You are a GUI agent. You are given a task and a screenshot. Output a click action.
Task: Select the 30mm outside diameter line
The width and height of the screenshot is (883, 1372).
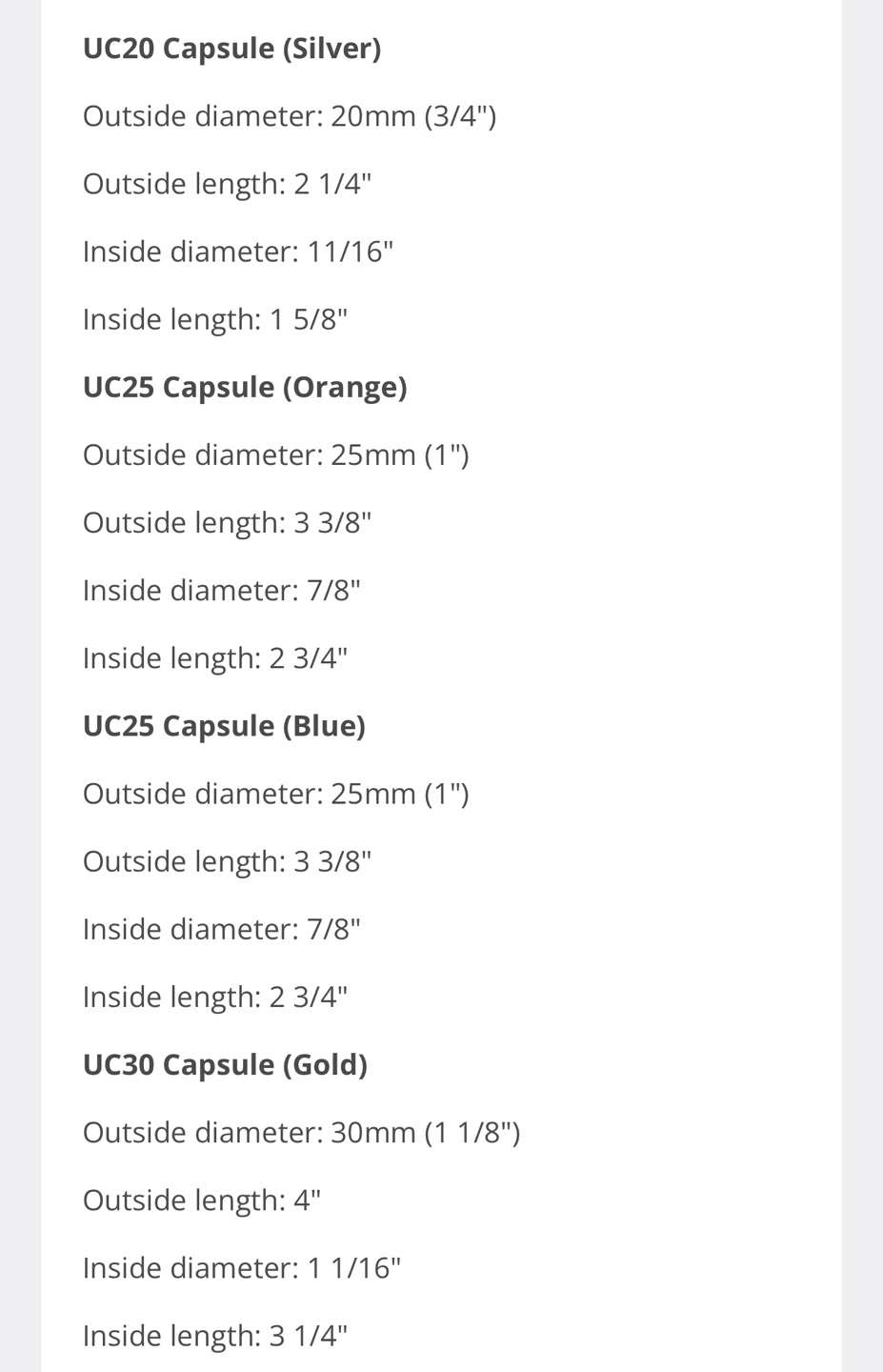click(301, 1133)
